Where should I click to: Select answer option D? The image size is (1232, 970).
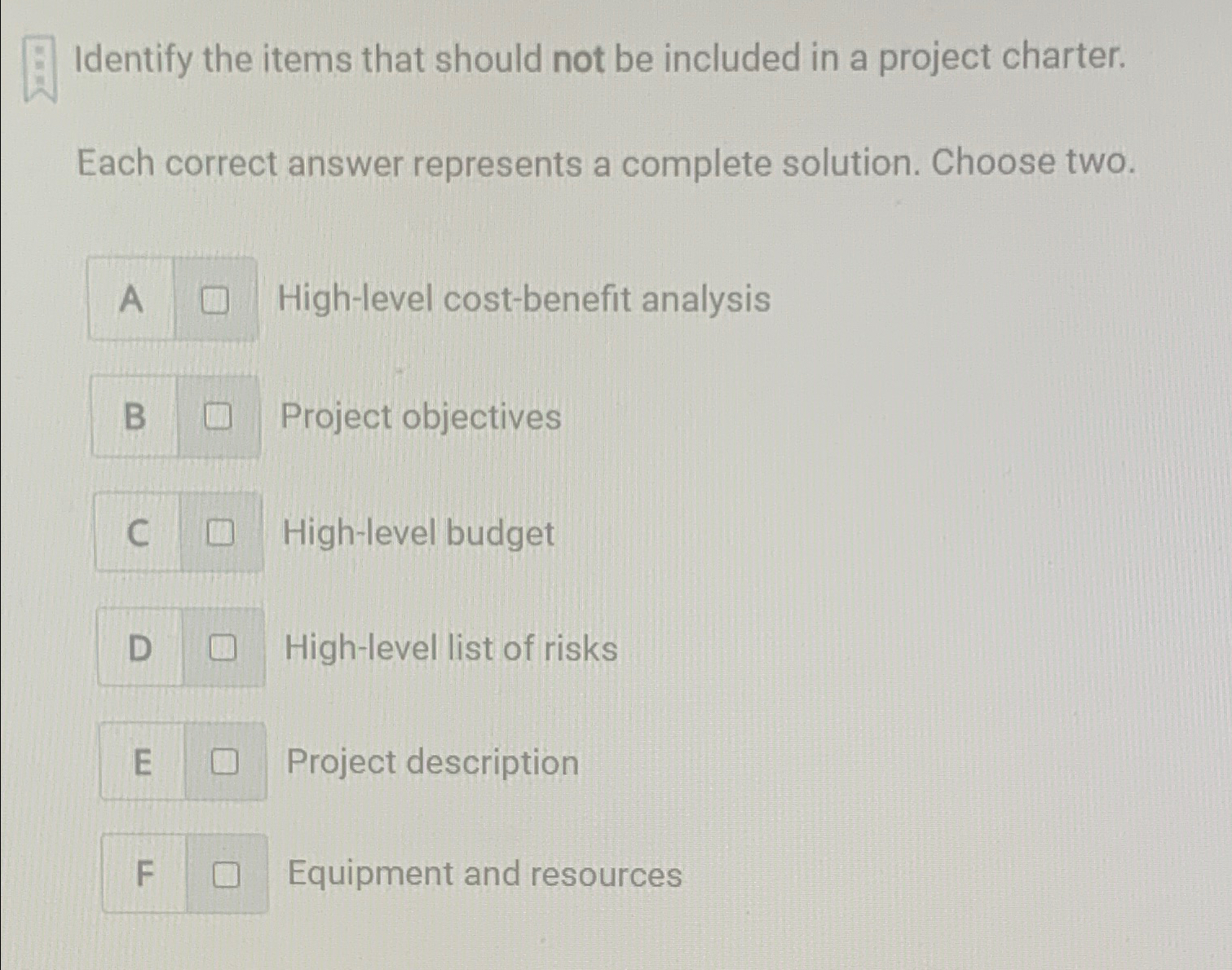click(140, 647)
